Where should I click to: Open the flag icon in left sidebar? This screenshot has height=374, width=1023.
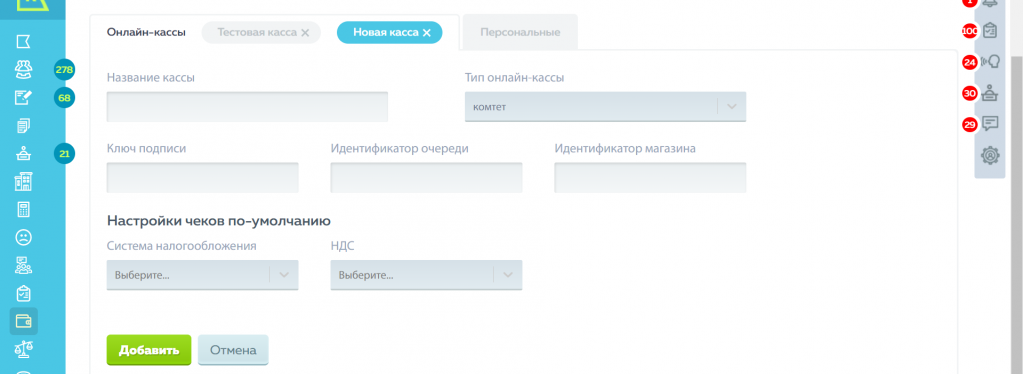(x=23, y=42)
